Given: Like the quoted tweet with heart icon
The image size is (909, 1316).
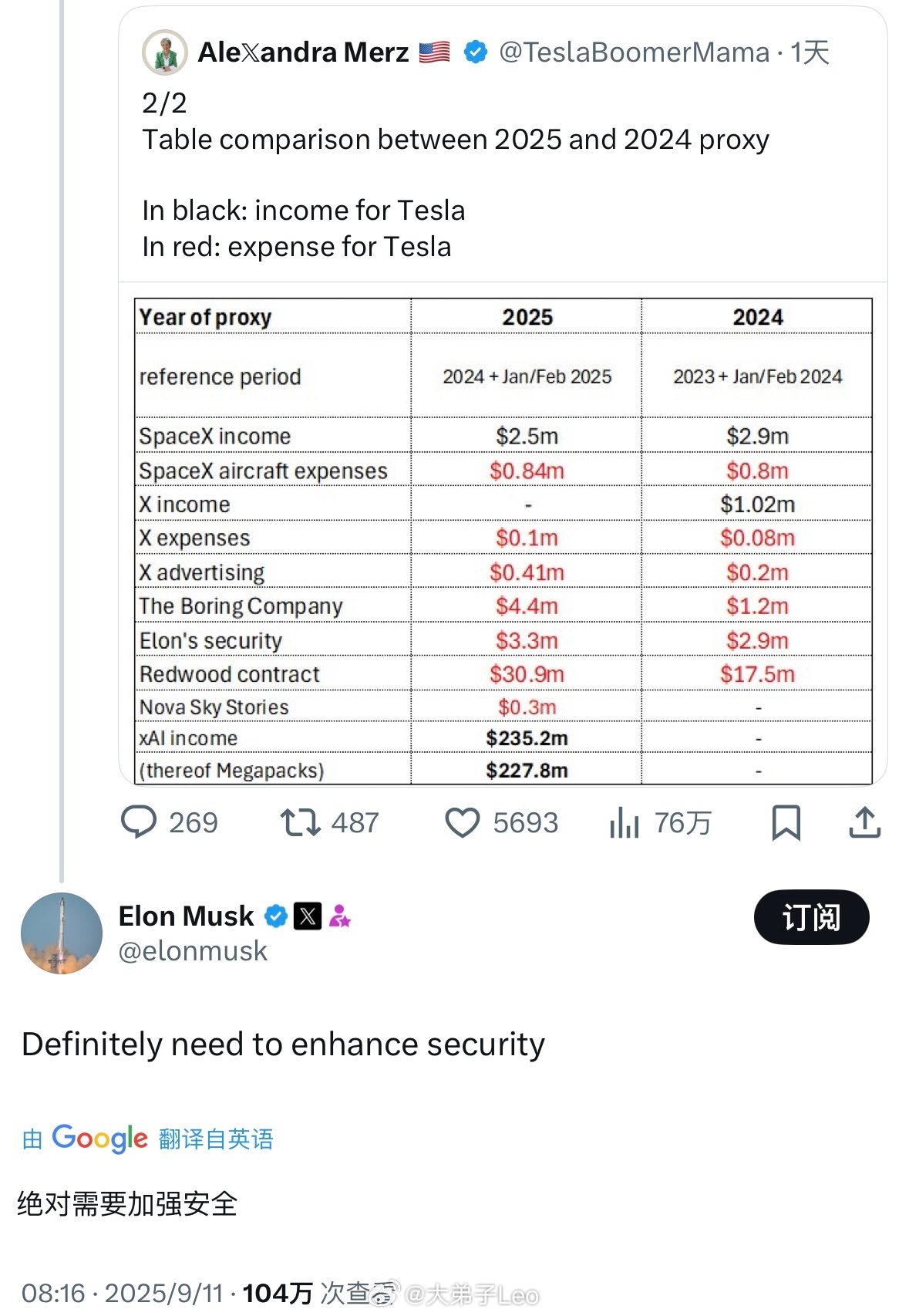Looking at the screenshot, I should tap(463, 822).
